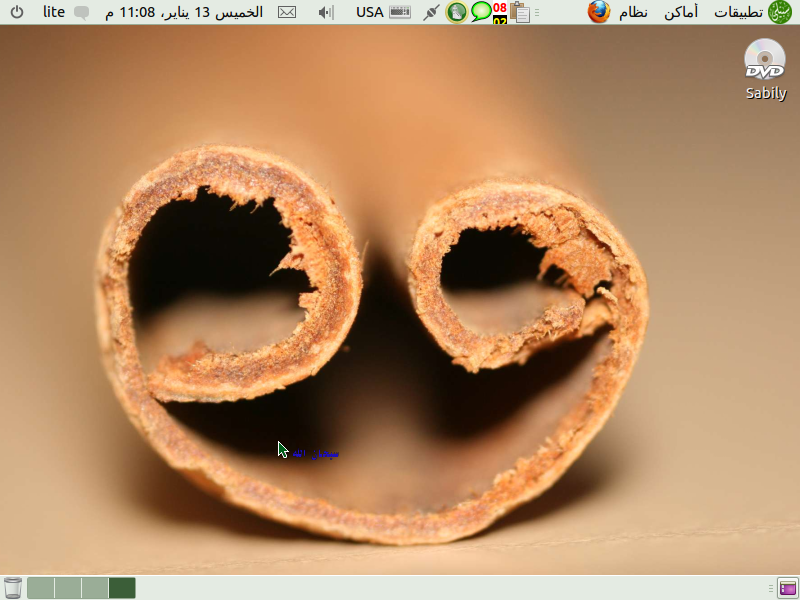The width and height of the screenshot is (800, 600).
Task: Click the network connection tray icon
Action: tap(431, 12)
